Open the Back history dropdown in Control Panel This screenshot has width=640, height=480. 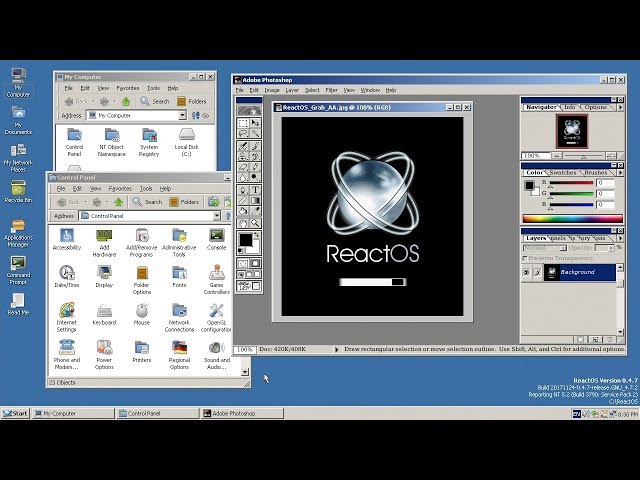pyautogui.click(x=86, y=202)
